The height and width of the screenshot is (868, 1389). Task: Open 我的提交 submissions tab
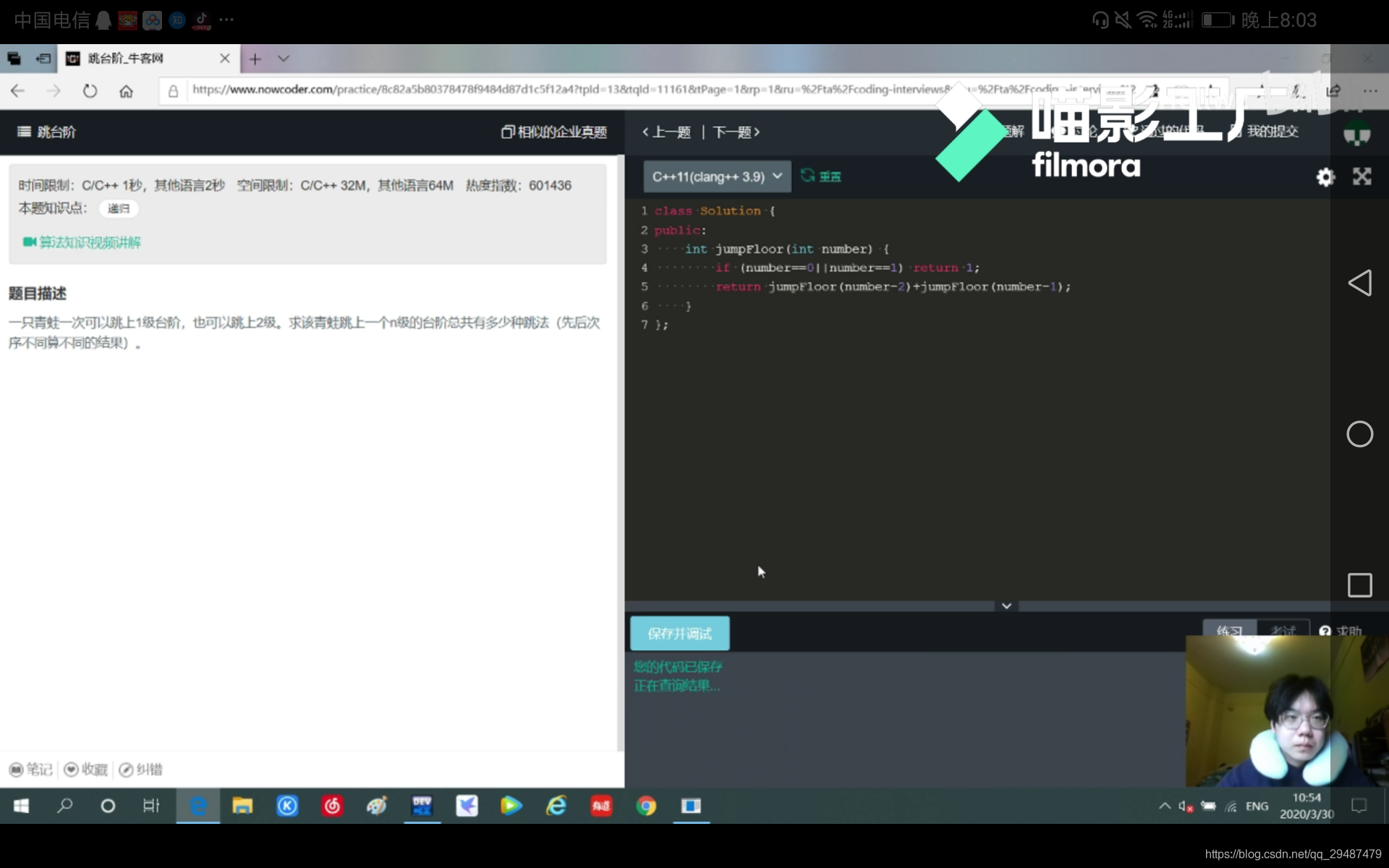tap(1265, 131)
